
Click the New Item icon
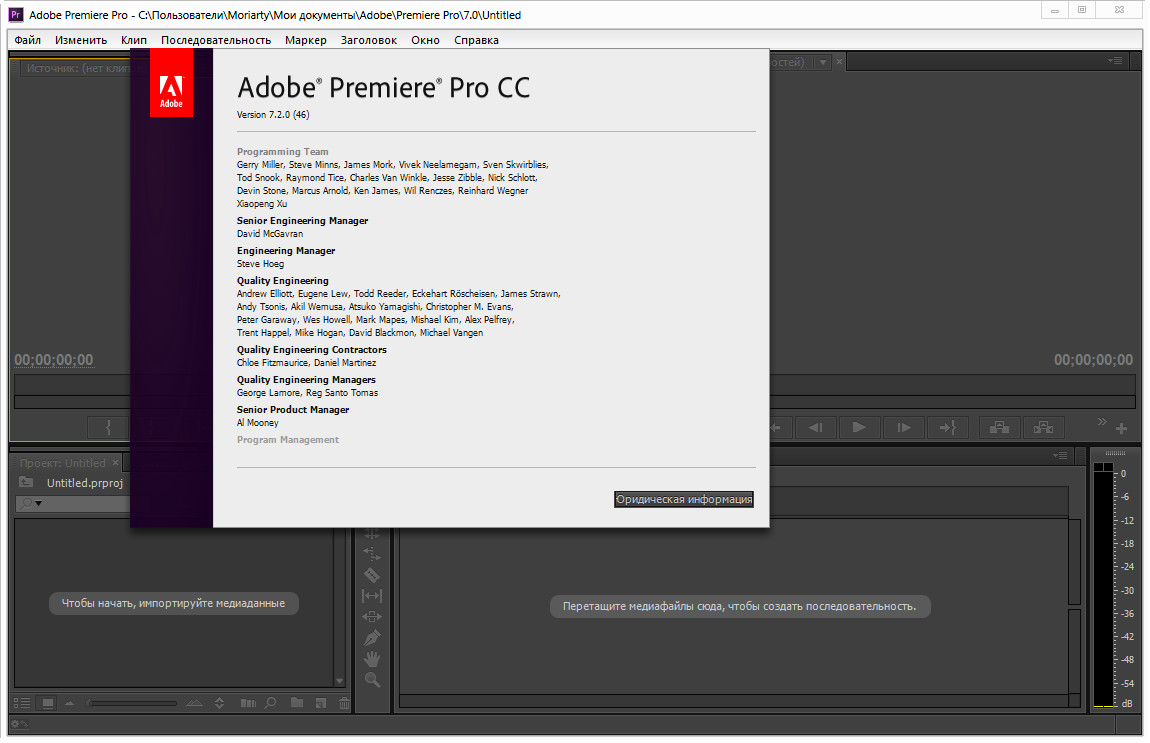[x=321, y=703]
